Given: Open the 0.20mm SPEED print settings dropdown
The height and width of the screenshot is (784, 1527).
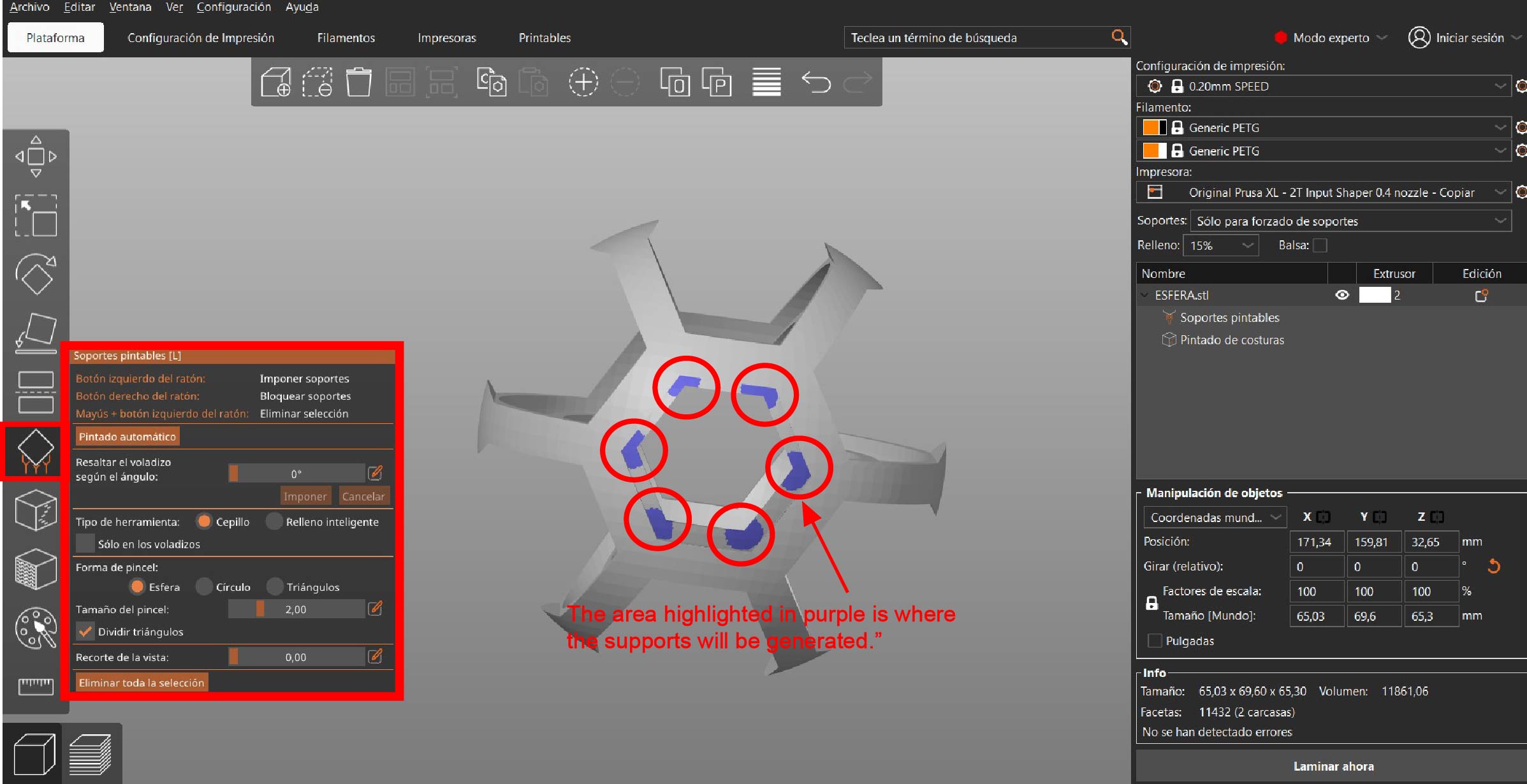Looking at the screenshot, I should tap(1324, 86).
